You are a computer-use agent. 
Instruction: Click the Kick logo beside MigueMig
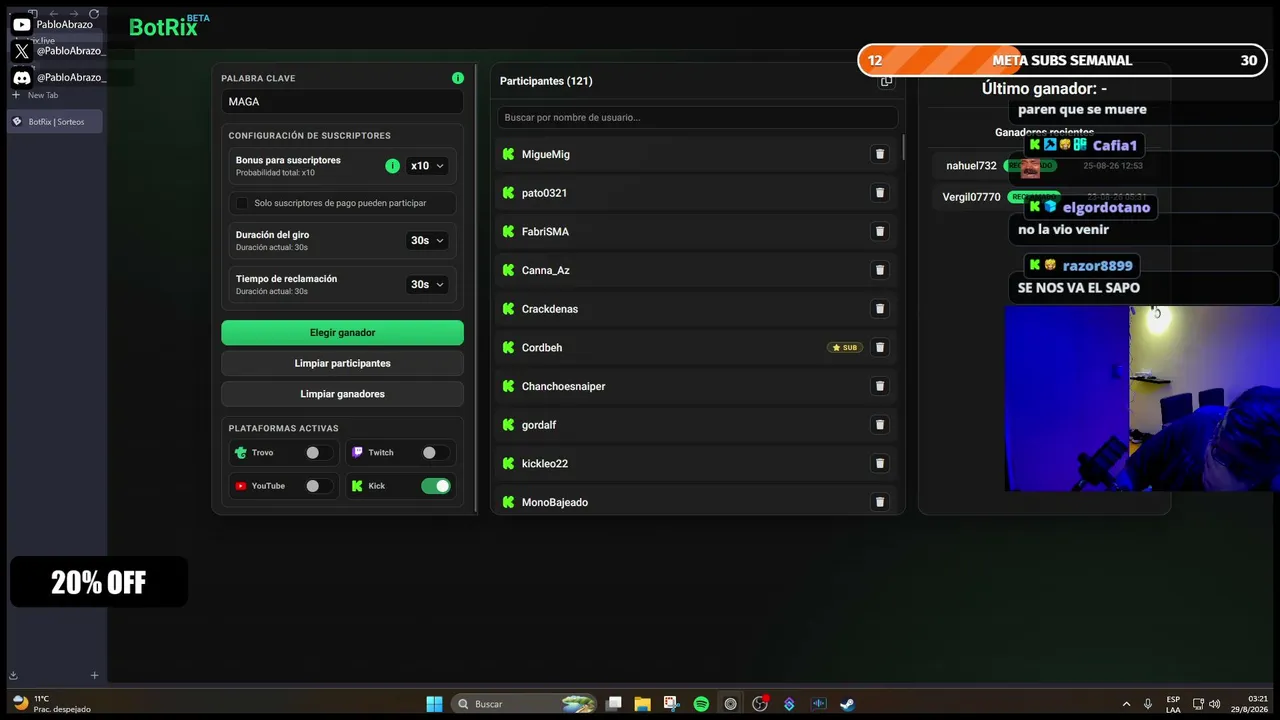508,154
